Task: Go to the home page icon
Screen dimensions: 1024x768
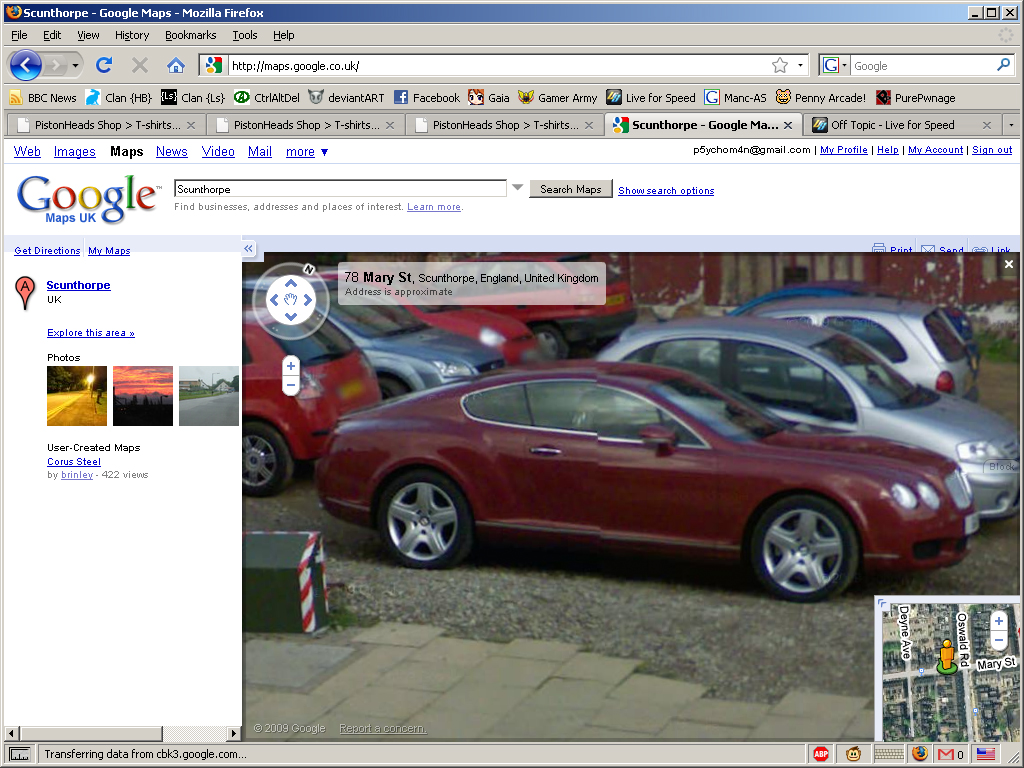Action: click(x=176, y=65)
